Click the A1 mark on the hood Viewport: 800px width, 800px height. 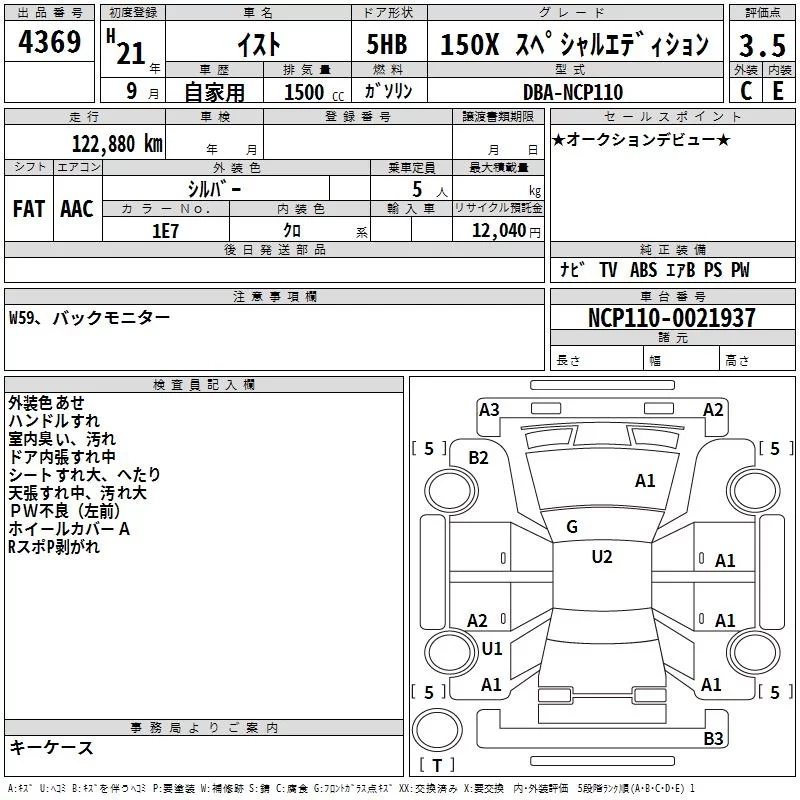[x=645, y=481]
